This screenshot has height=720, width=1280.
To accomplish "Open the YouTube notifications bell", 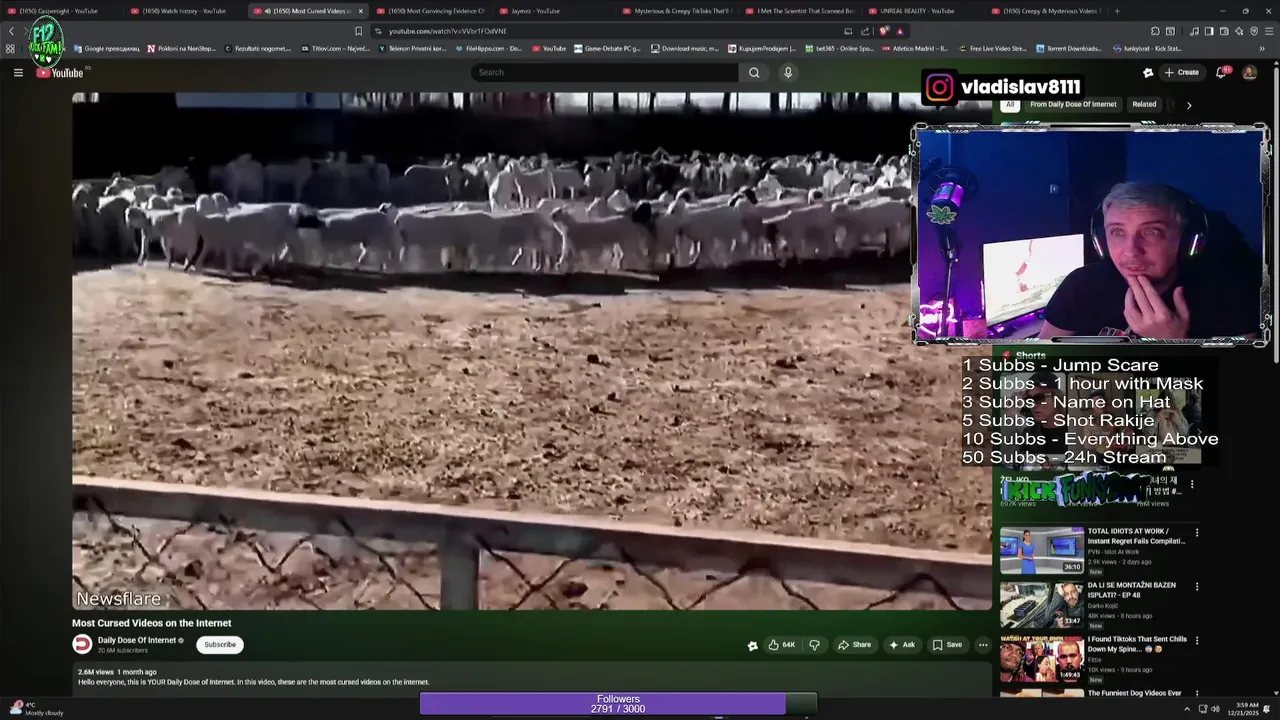I will coord(1221,72).
